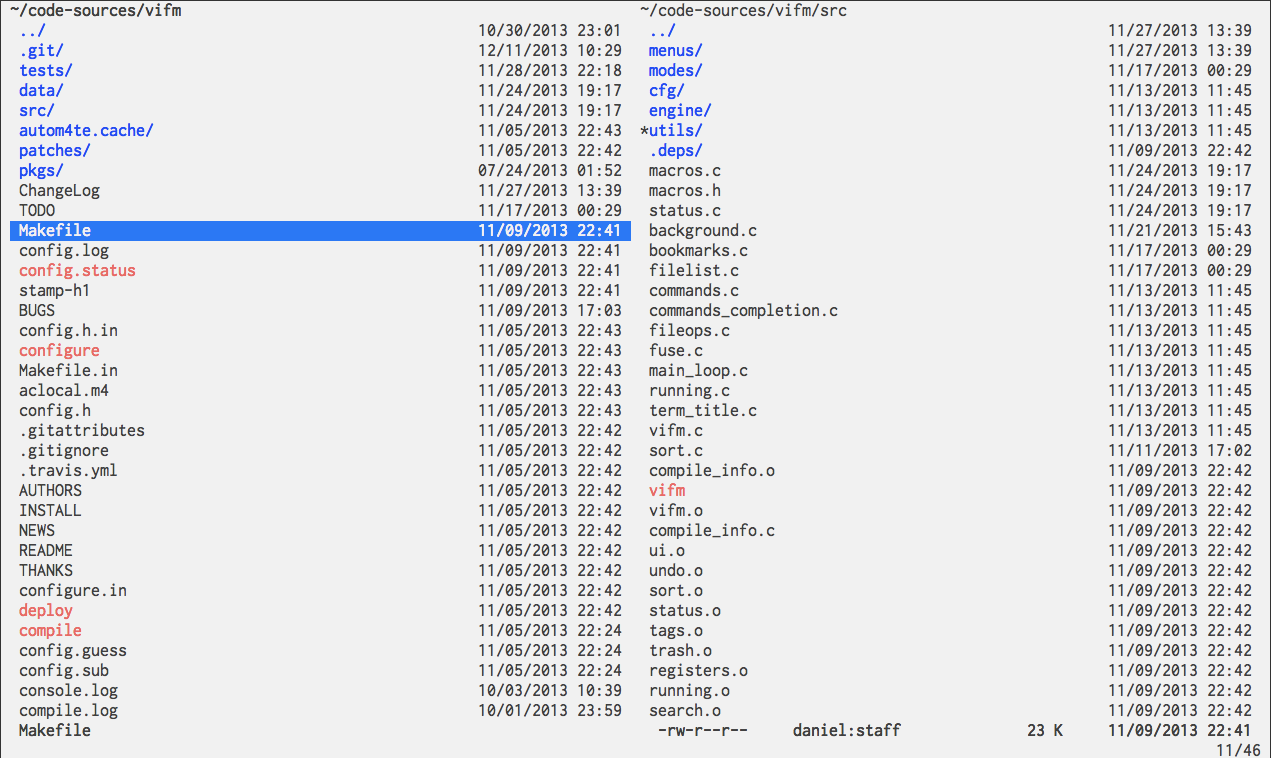Image resolution: width=1271 pixels, height=758 pixels.
Task: Click main_loop.c file
Action: tap(698, 370)
